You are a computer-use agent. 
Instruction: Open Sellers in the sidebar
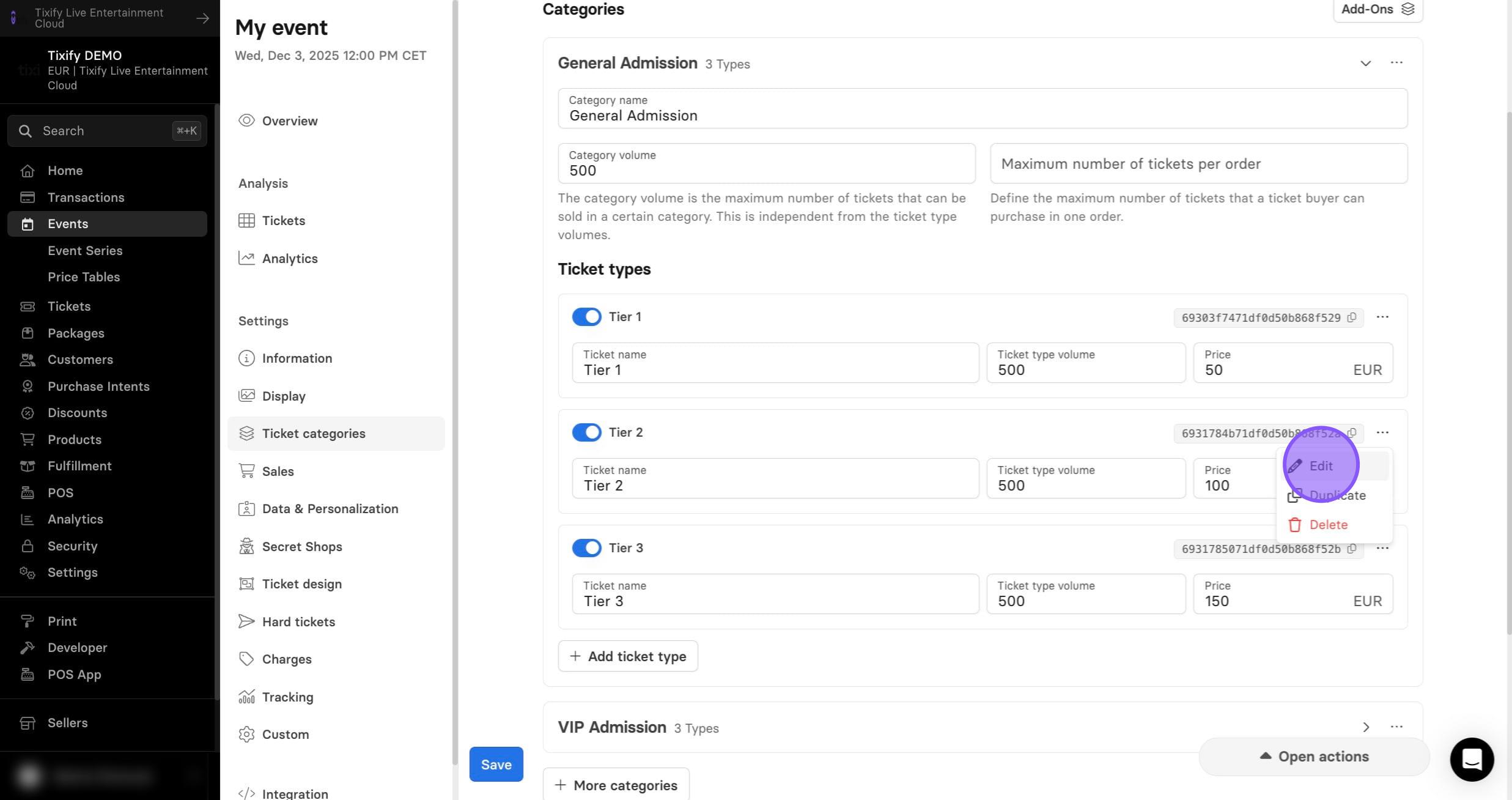point(107,722)
